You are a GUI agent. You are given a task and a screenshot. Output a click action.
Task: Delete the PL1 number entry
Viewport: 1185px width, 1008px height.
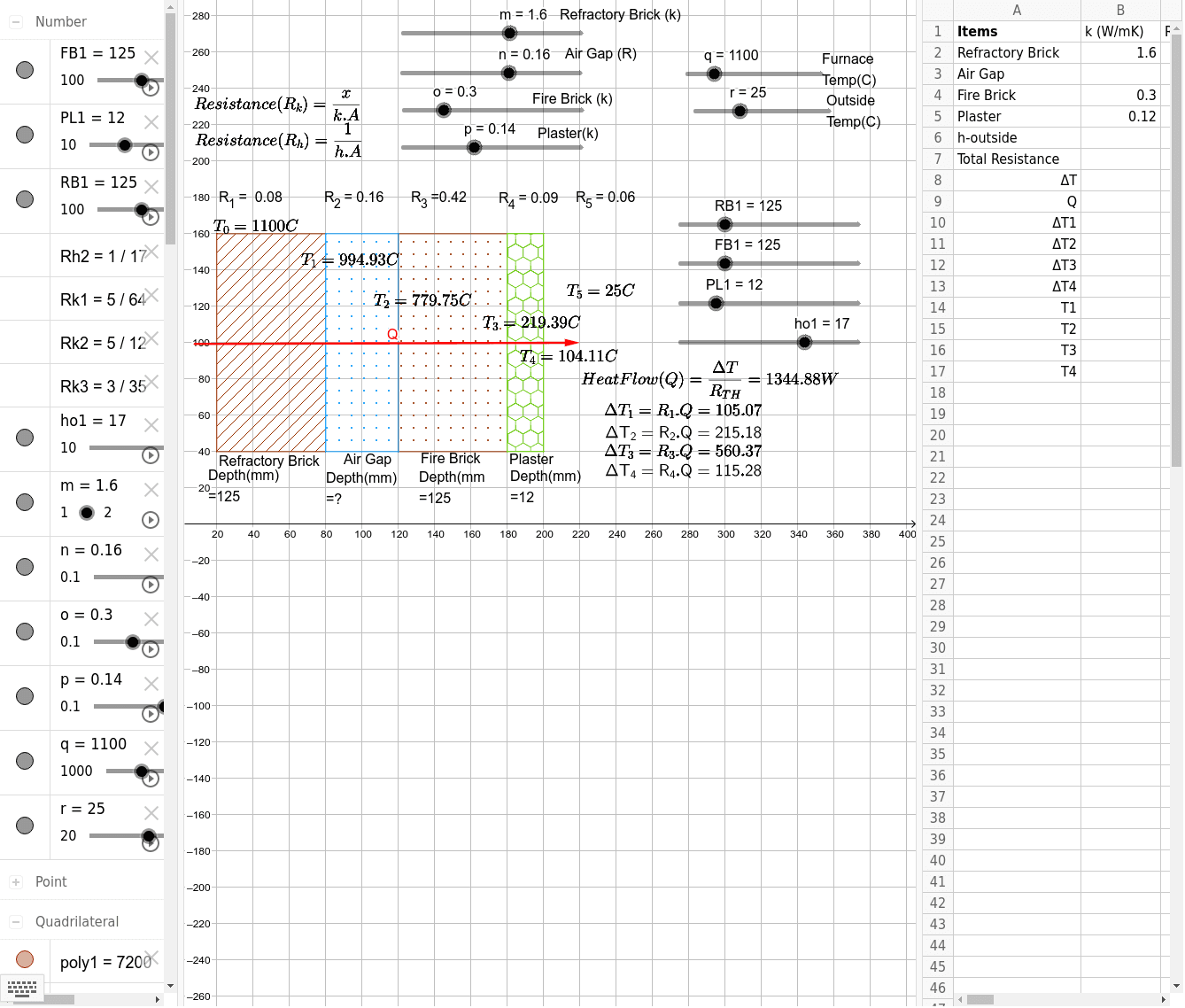click(151, 122)
